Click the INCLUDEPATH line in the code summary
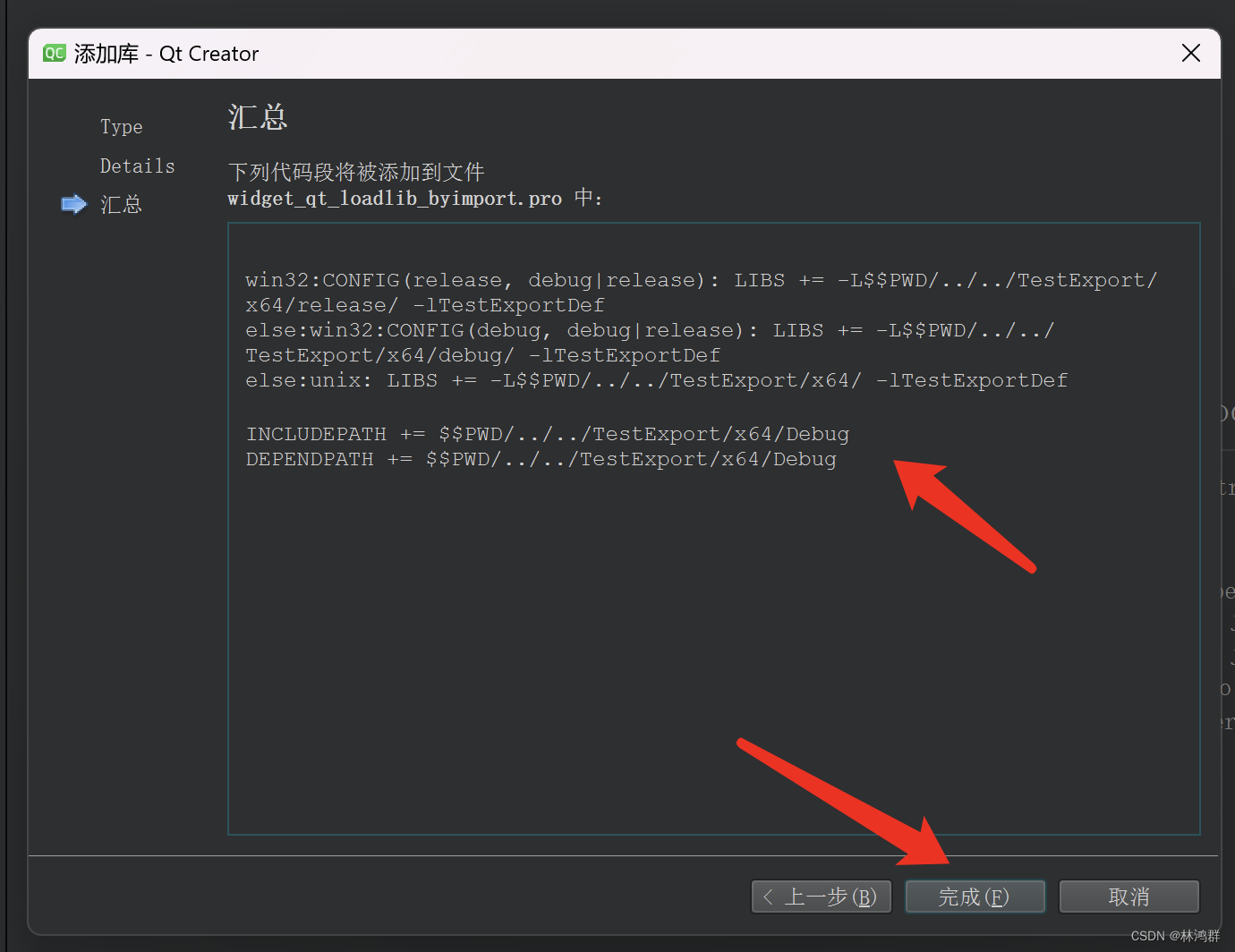Screen dimensions: 1235x952 pos(547,433)
